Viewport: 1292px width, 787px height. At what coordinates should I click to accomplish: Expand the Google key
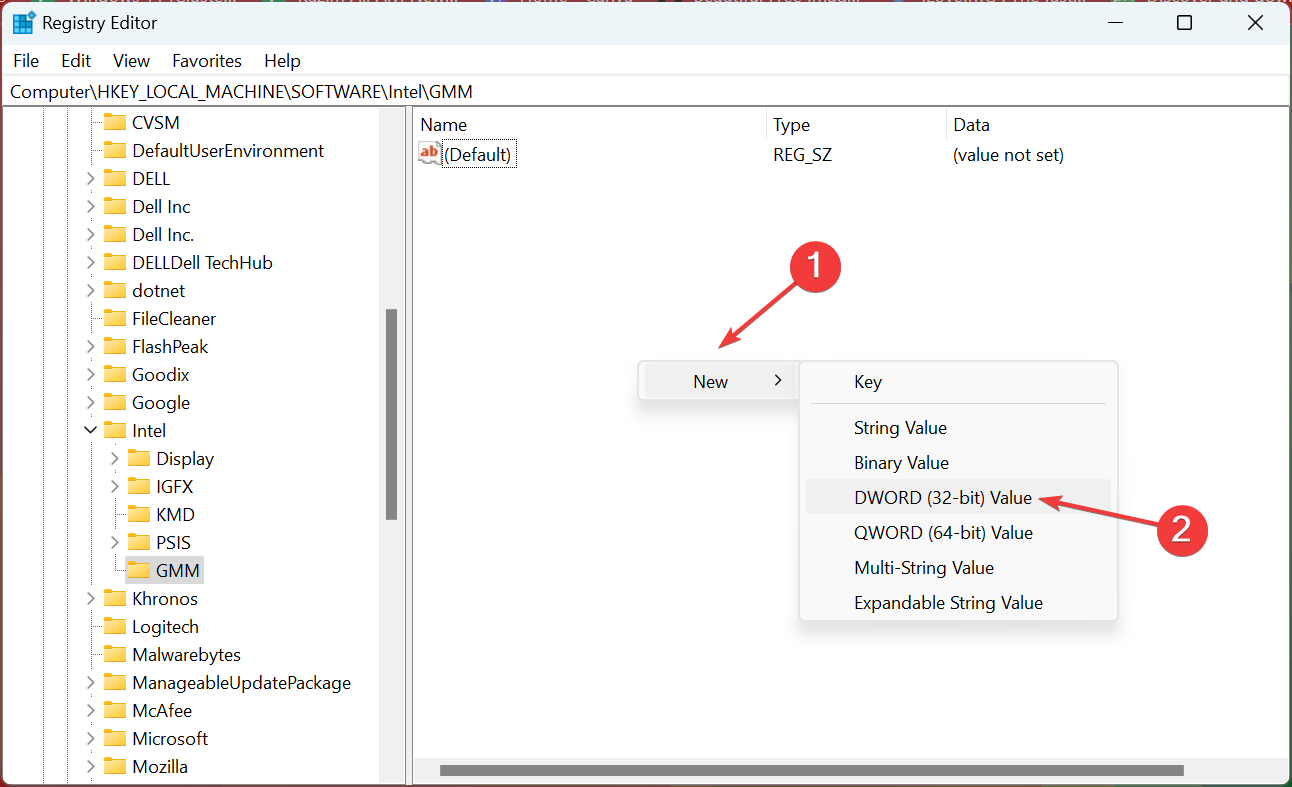[x=91, y=403]
